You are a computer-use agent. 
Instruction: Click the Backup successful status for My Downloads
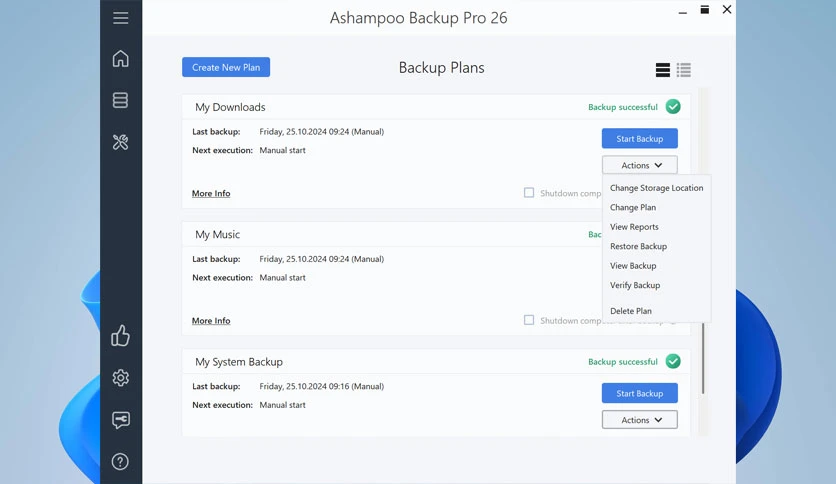click(623, 107)
